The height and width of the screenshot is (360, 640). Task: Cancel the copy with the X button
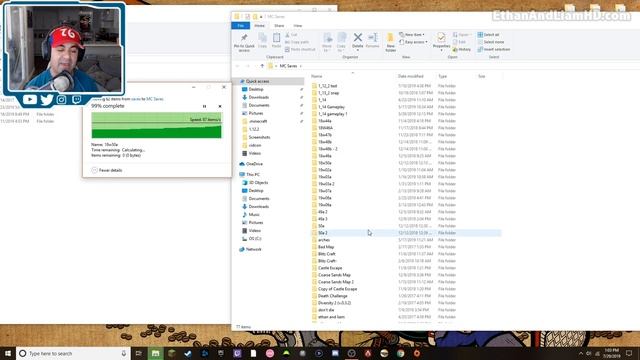[220, 107]
